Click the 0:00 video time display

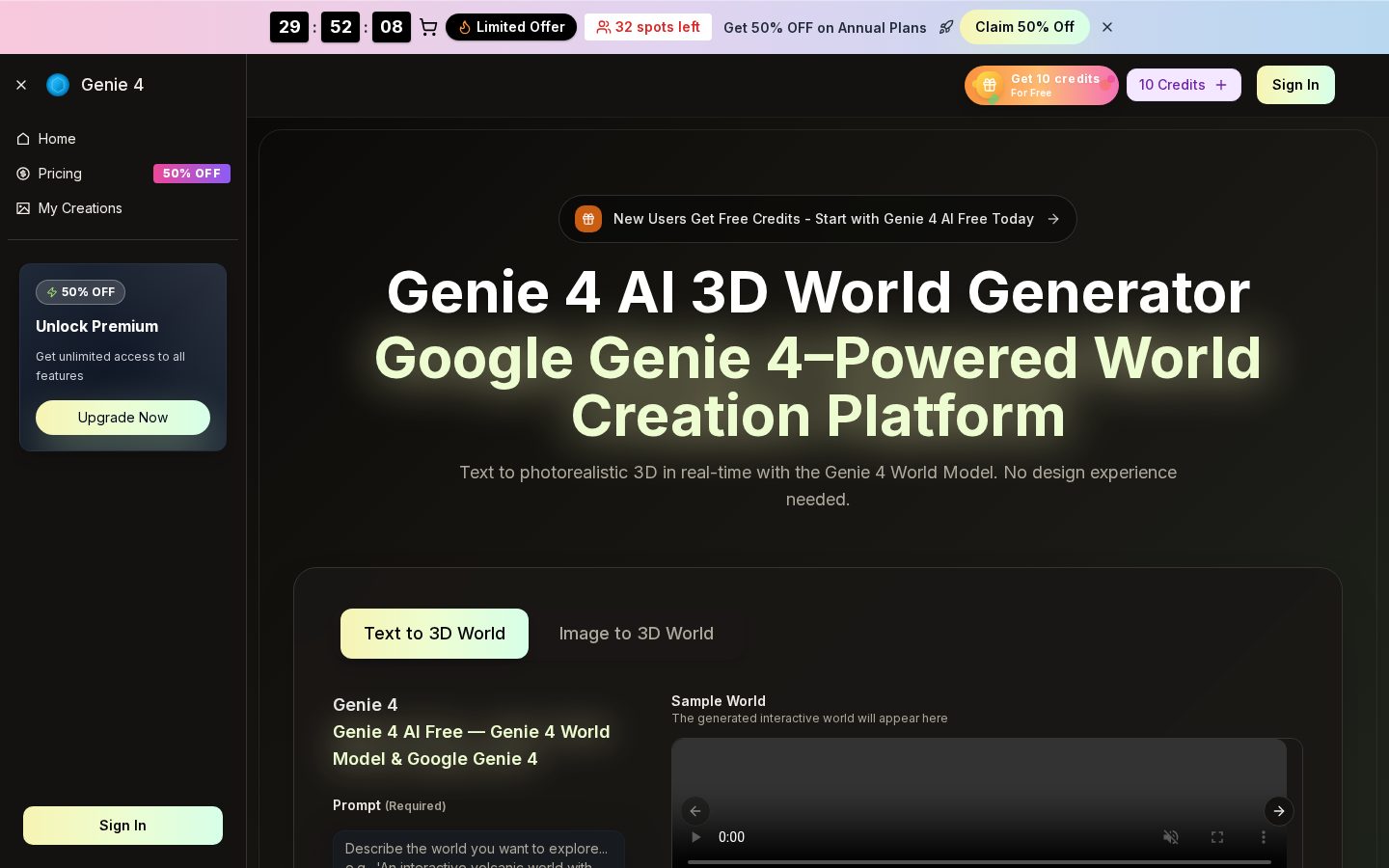click(x=731, y=837)
